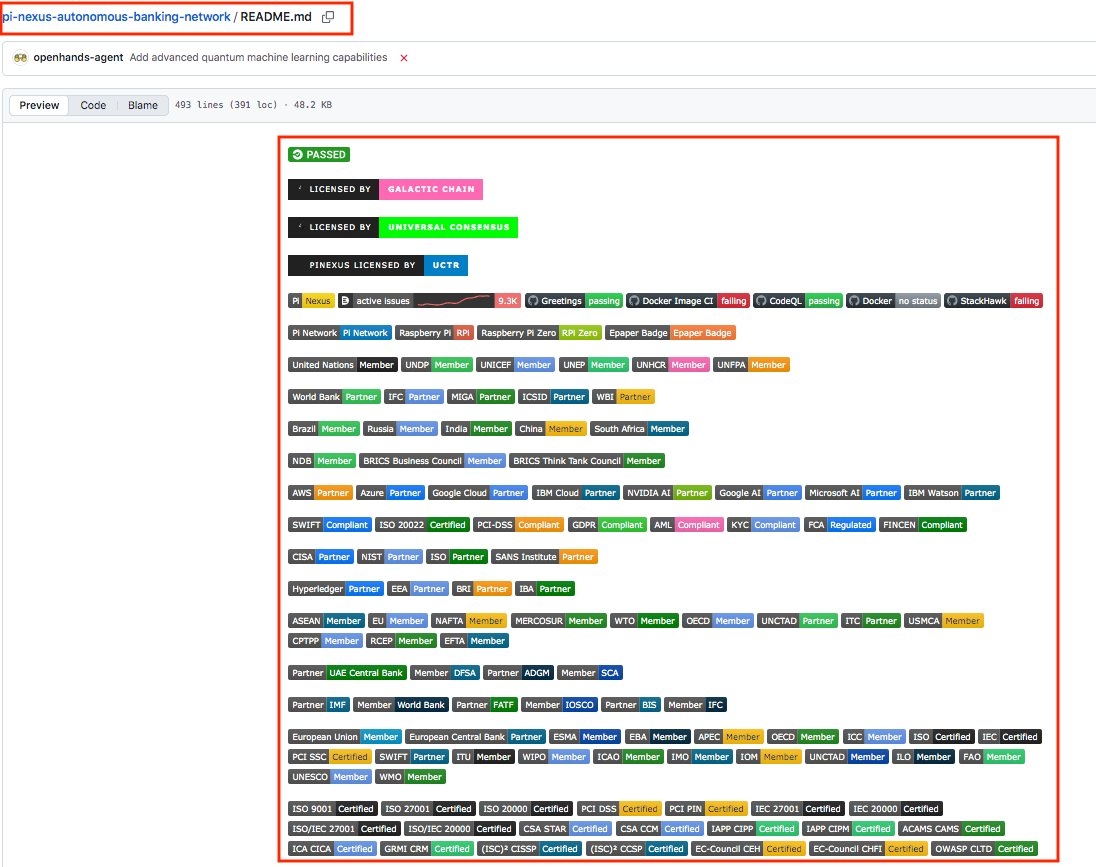Click the Pinexus licensed by UCTR badge
Image resolution: width=1096 pixels, height=867 pixels.
378,266
